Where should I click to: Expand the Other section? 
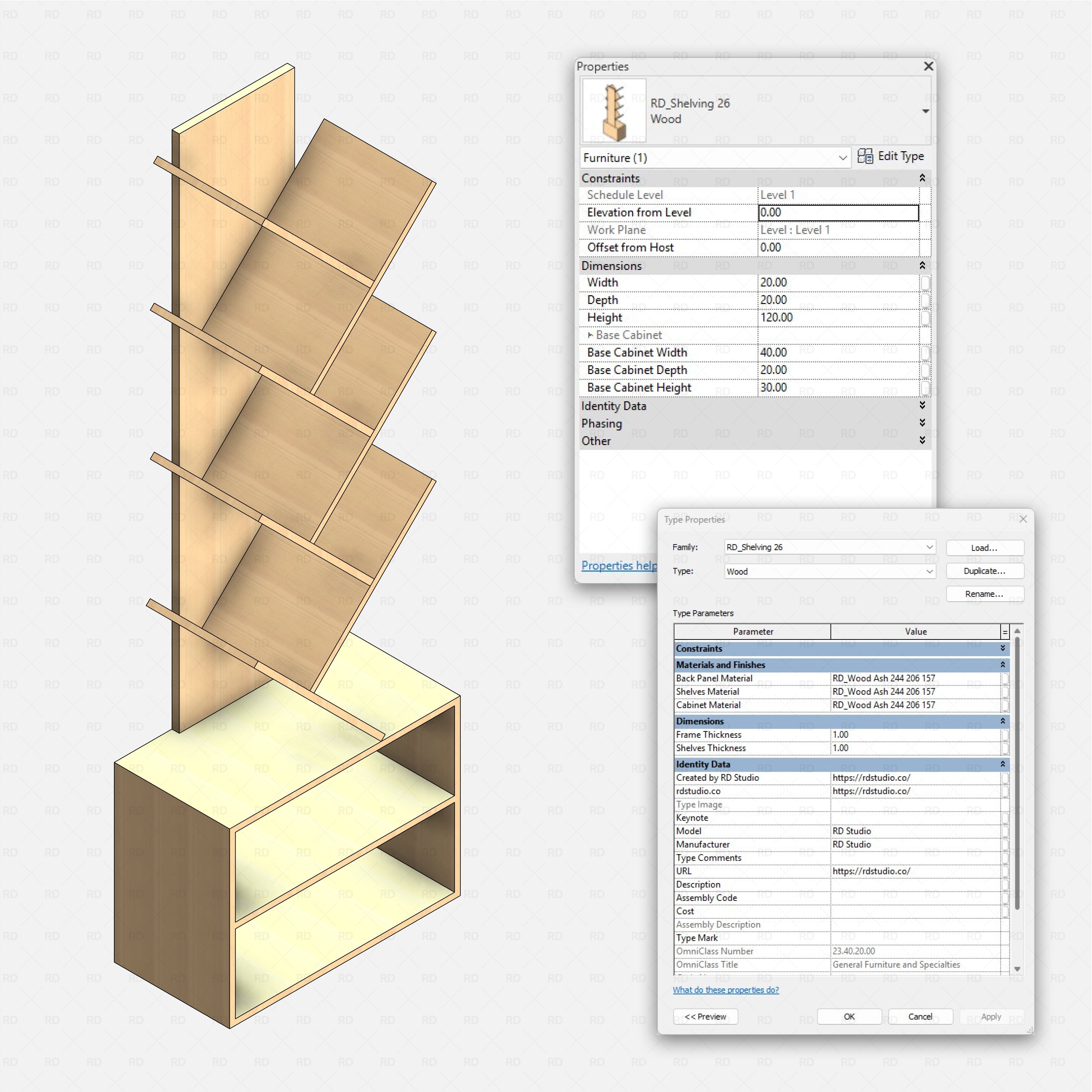coord(922,440)
